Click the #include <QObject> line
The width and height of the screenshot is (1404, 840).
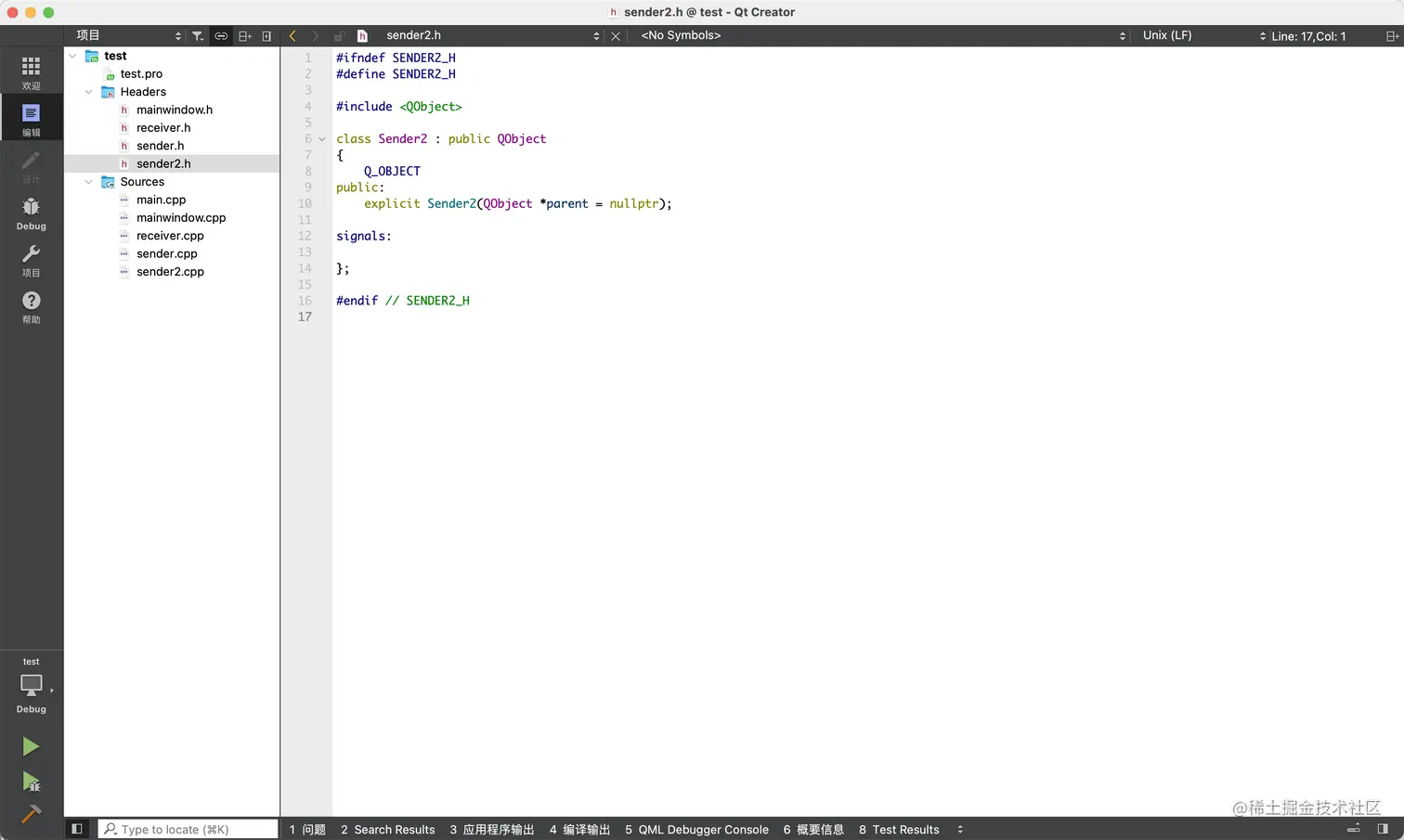(399, 107)
